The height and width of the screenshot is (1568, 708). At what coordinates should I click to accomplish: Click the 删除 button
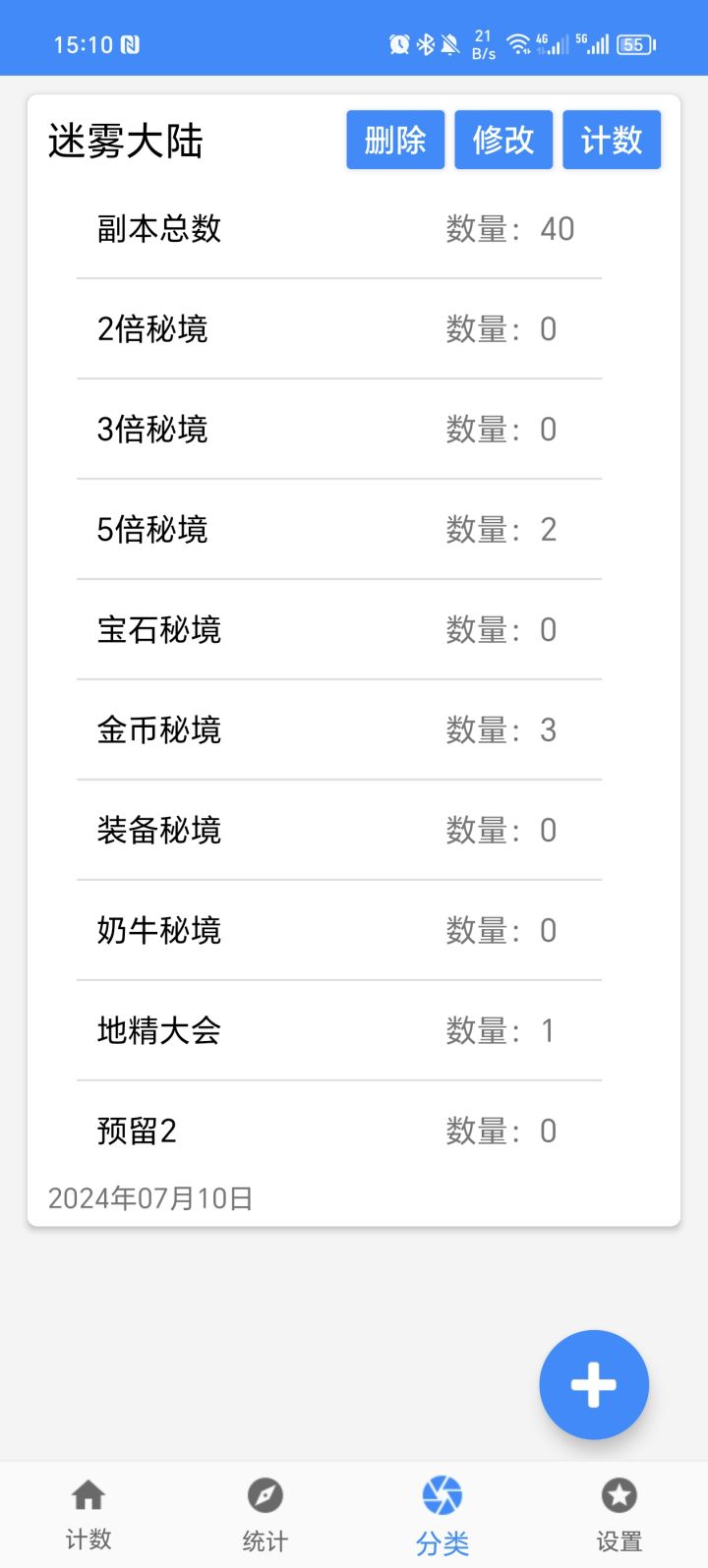click(x=395, y=140)
